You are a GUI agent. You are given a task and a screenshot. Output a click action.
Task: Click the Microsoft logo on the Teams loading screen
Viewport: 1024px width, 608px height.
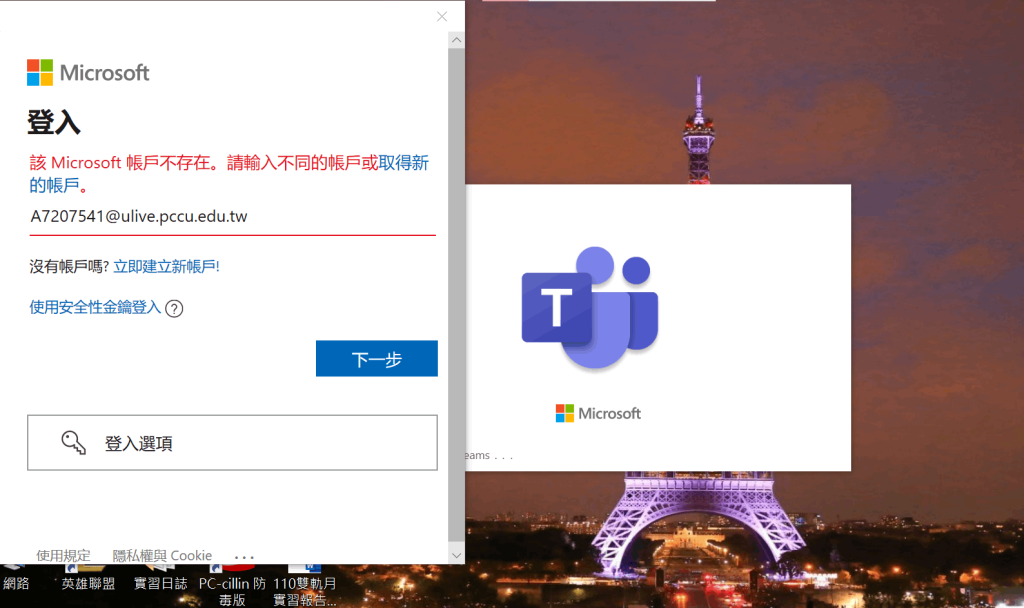(x=597, y=413)
